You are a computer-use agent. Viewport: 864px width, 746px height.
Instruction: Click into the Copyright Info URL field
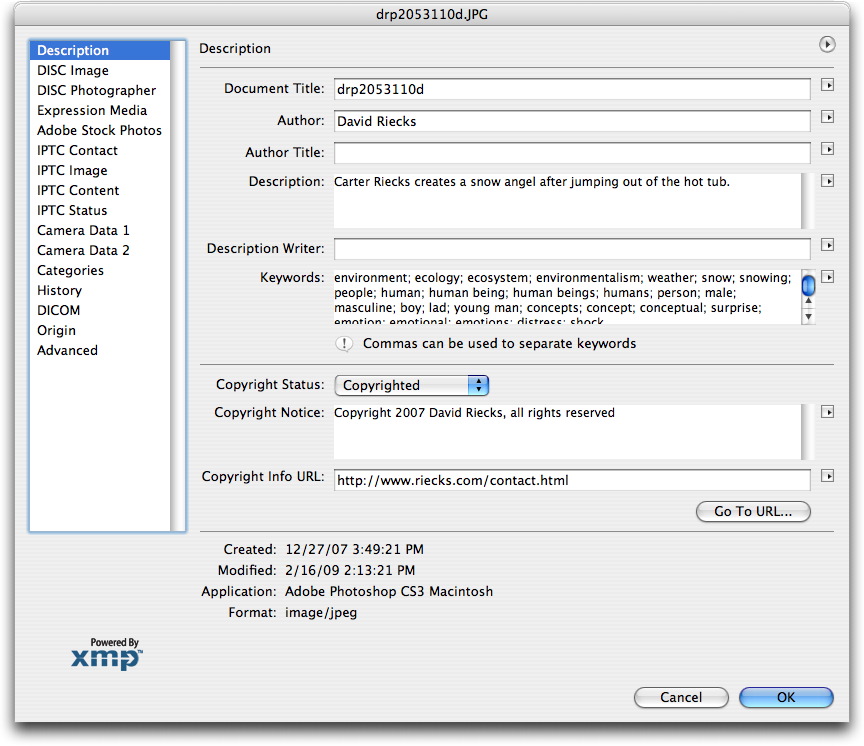click(x=572, y=480)
